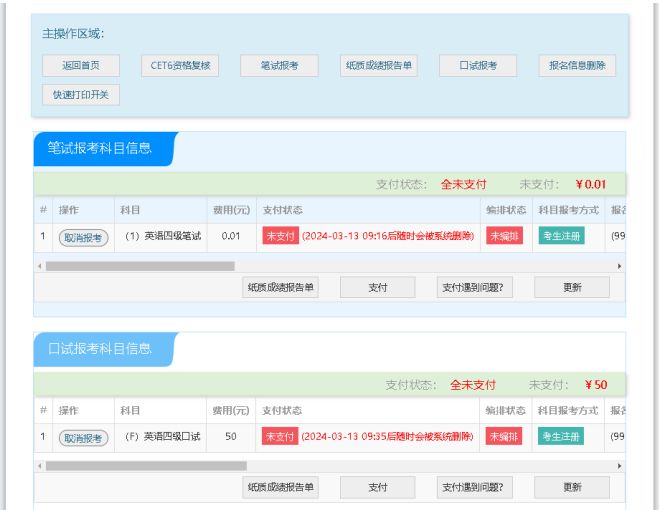Cancel registration for 英语四级笔试

(83, 238)
